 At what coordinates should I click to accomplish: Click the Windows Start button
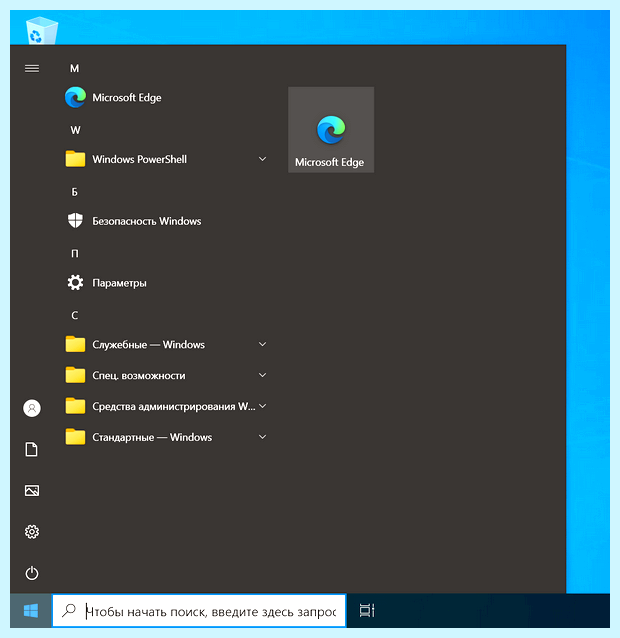31,611
